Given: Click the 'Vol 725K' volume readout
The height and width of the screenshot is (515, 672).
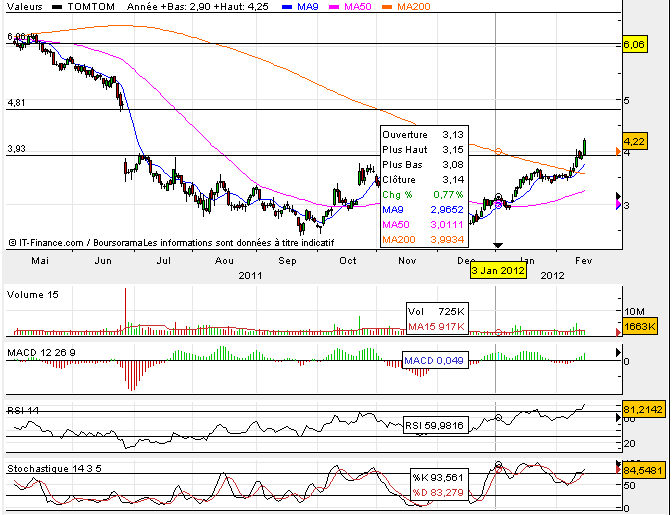Looking at the screenshot, I should (x=436, y=312).
